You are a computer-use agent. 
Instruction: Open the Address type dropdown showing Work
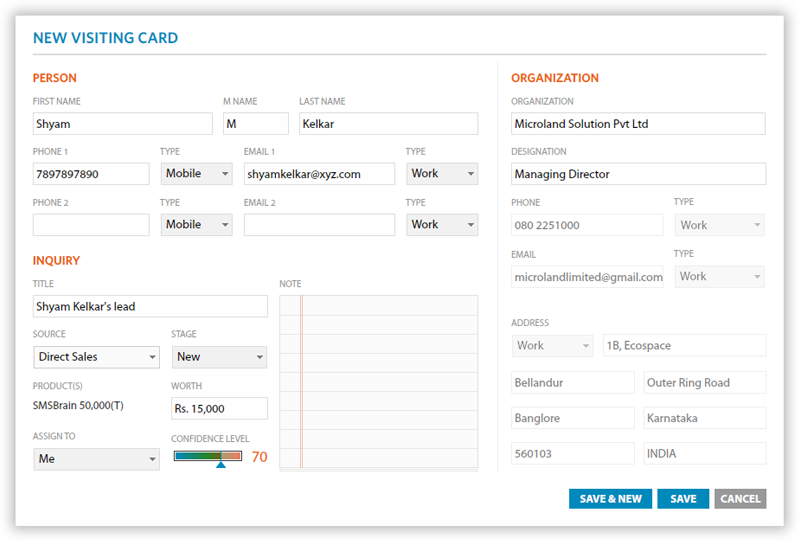click(x=552, y=345)
